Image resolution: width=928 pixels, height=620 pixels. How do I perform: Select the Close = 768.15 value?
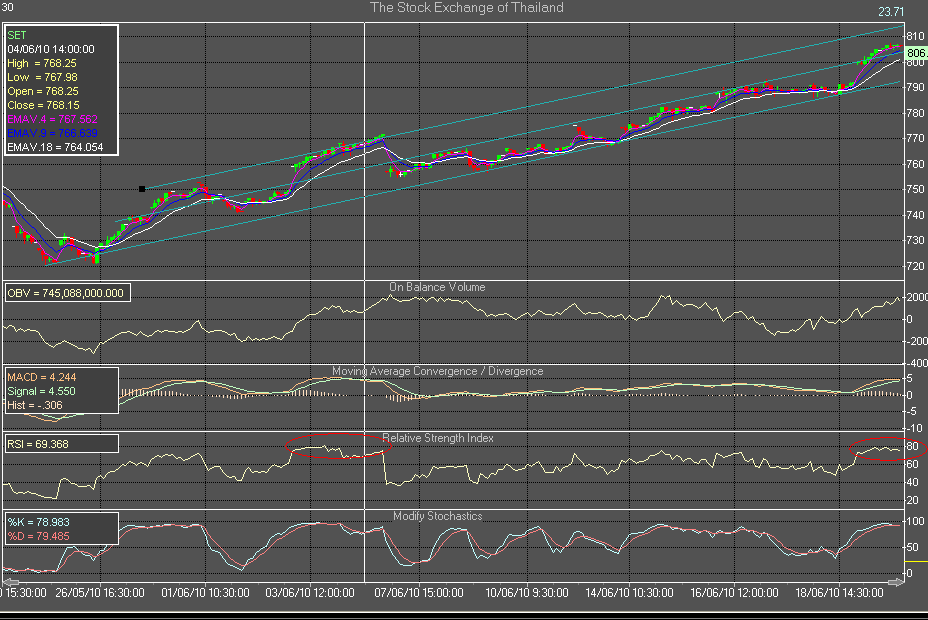coord(43,105)
